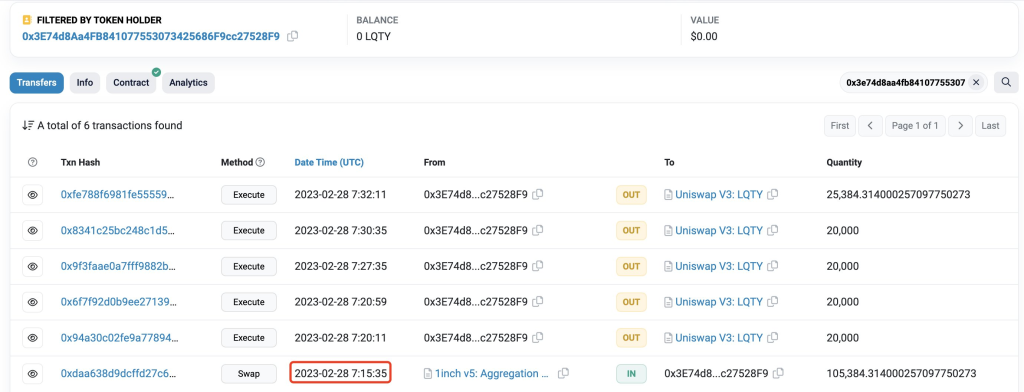Open 1inch v5: Aggregation link
The width and height of the screenshot is (1024, 392).
[x=491, y=374]
